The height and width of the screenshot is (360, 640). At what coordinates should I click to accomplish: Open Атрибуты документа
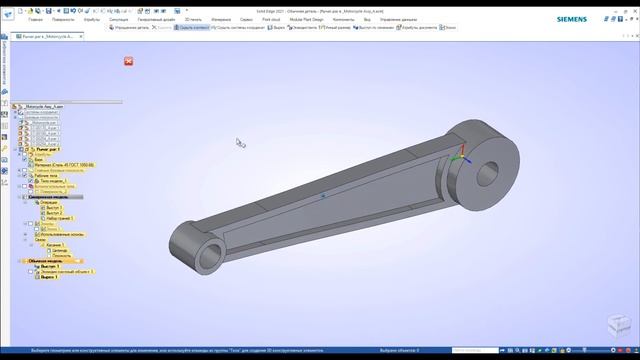coord(416,27)
